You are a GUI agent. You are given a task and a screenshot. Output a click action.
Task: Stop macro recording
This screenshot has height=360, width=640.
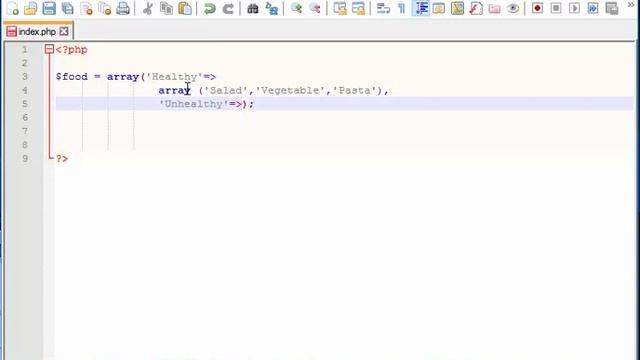point(556,8)
